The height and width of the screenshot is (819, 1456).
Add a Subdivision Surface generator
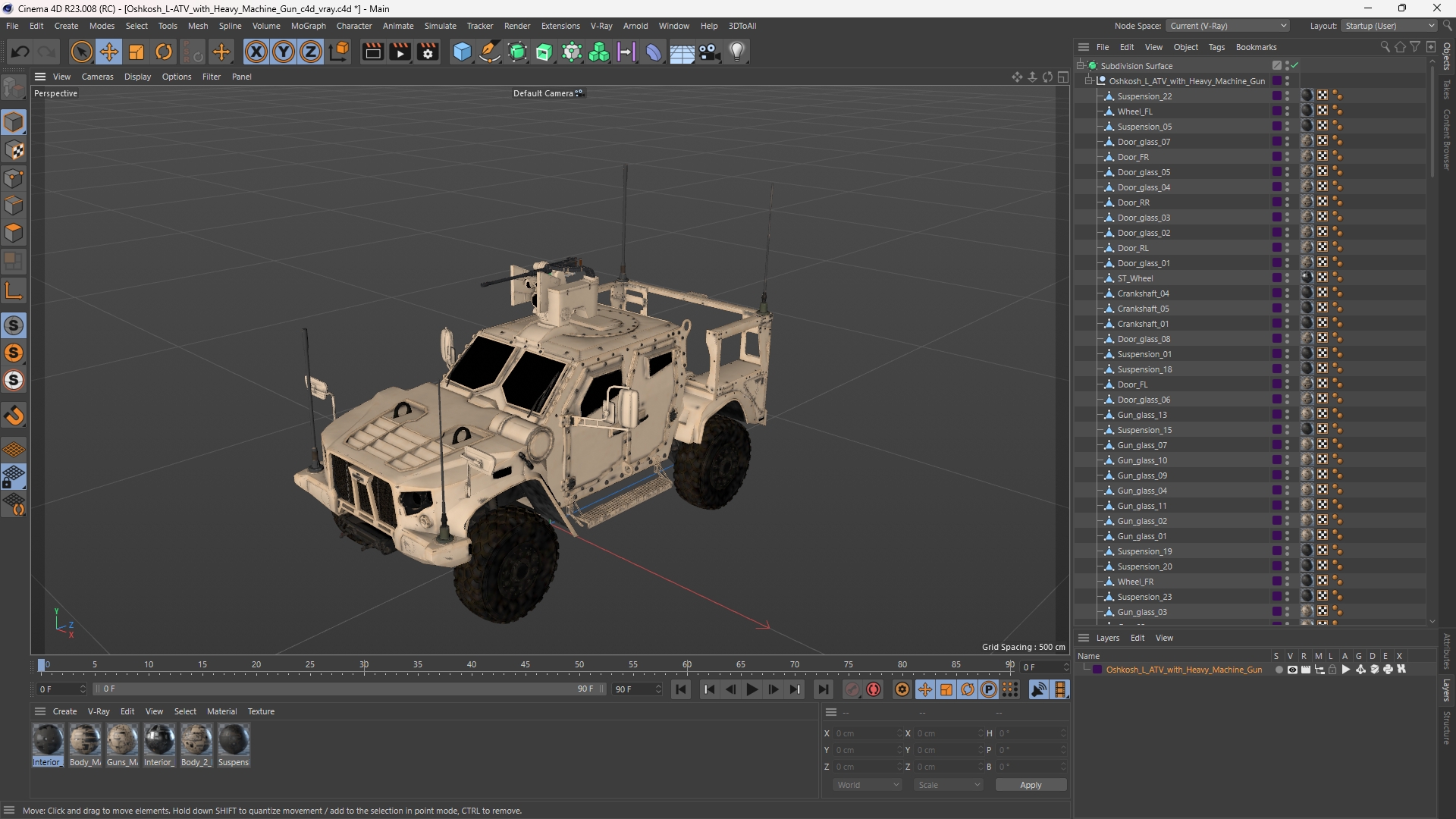pos(517,52)
